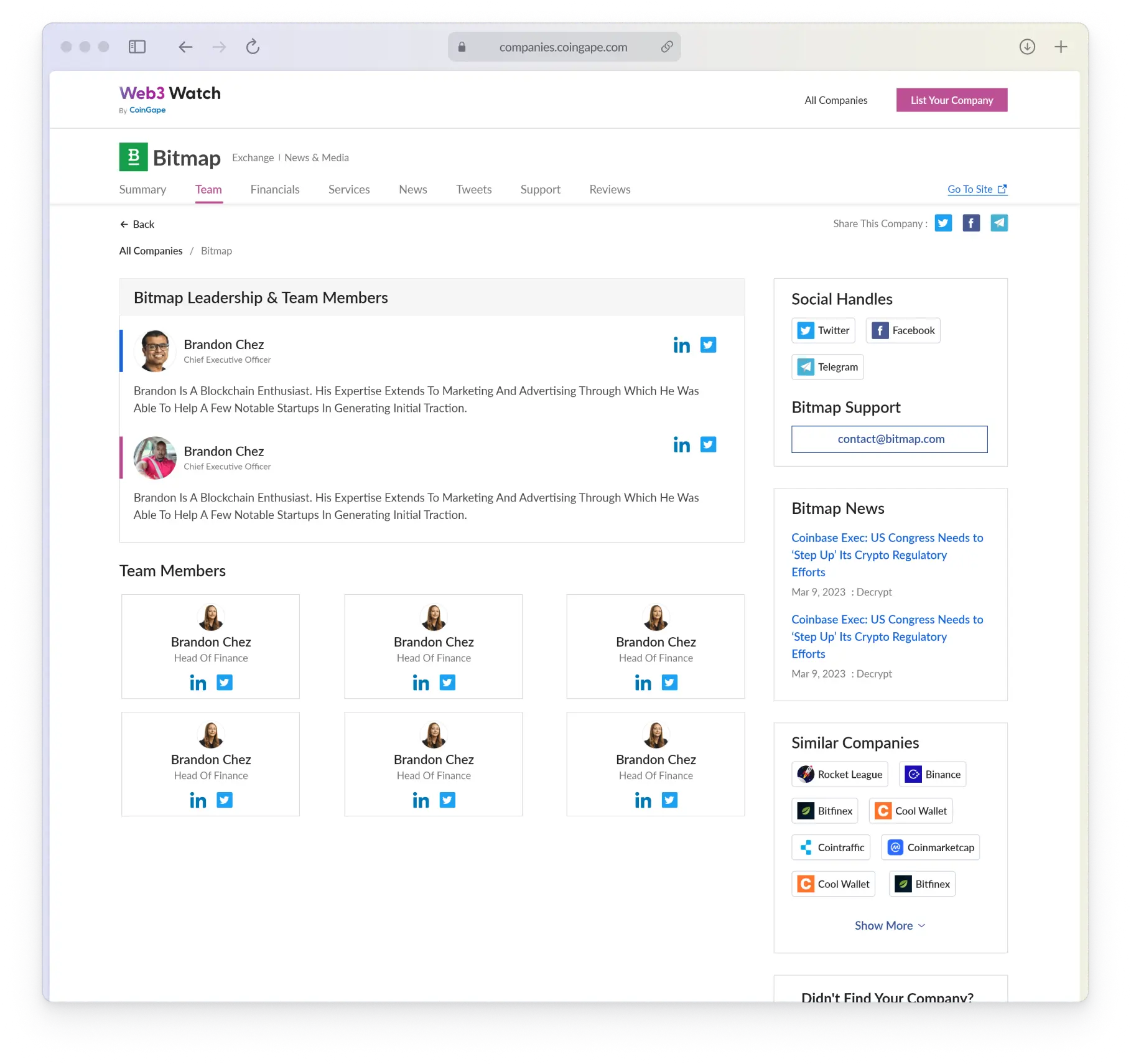Screen dimensions: 1131x1064
Task: Open second Chief Executive Officer's Twitter icon
Action: coord(708,444)
